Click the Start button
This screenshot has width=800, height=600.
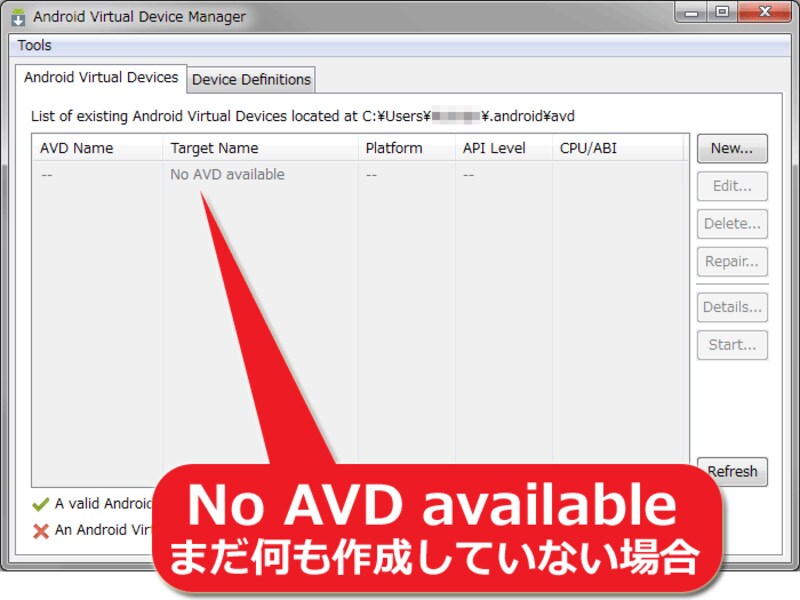click(732, 345)
